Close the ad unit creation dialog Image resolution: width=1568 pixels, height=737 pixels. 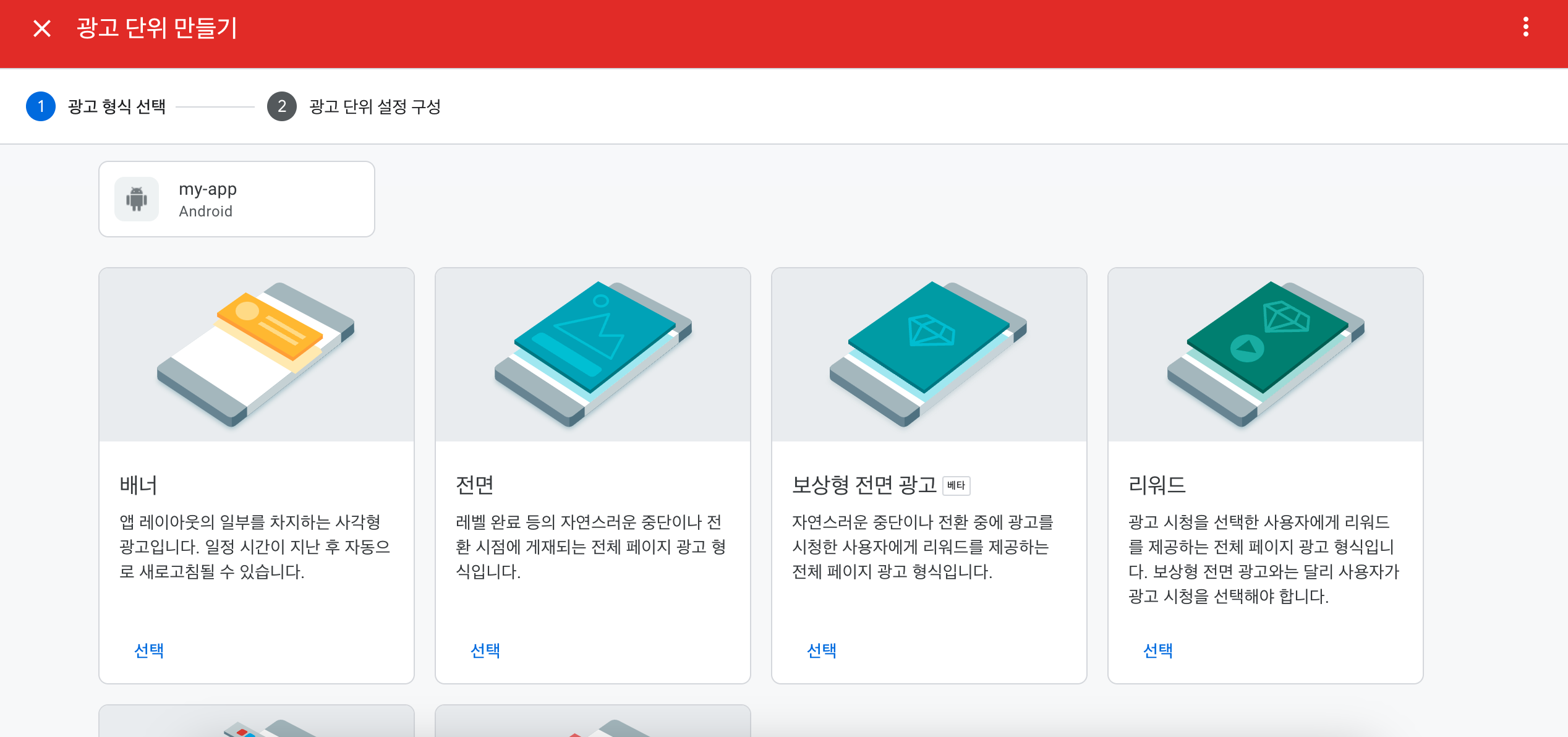coord(42,28)
